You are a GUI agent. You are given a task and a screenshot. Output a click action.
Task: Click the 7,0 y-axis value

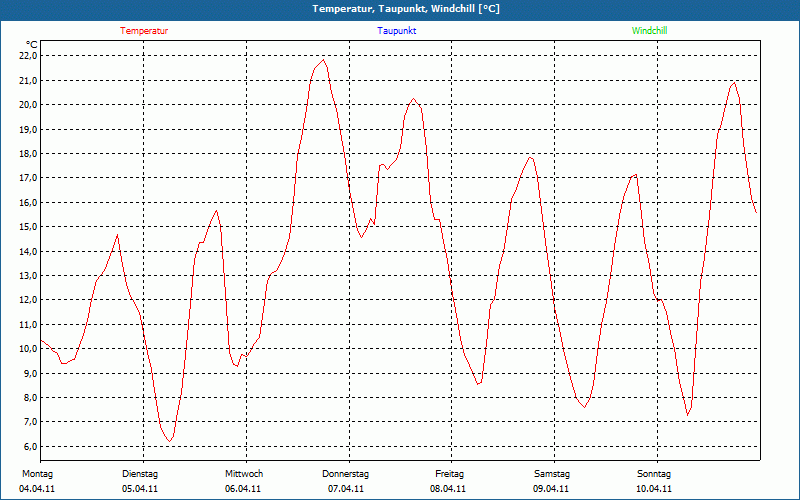(x=30, y=422)
